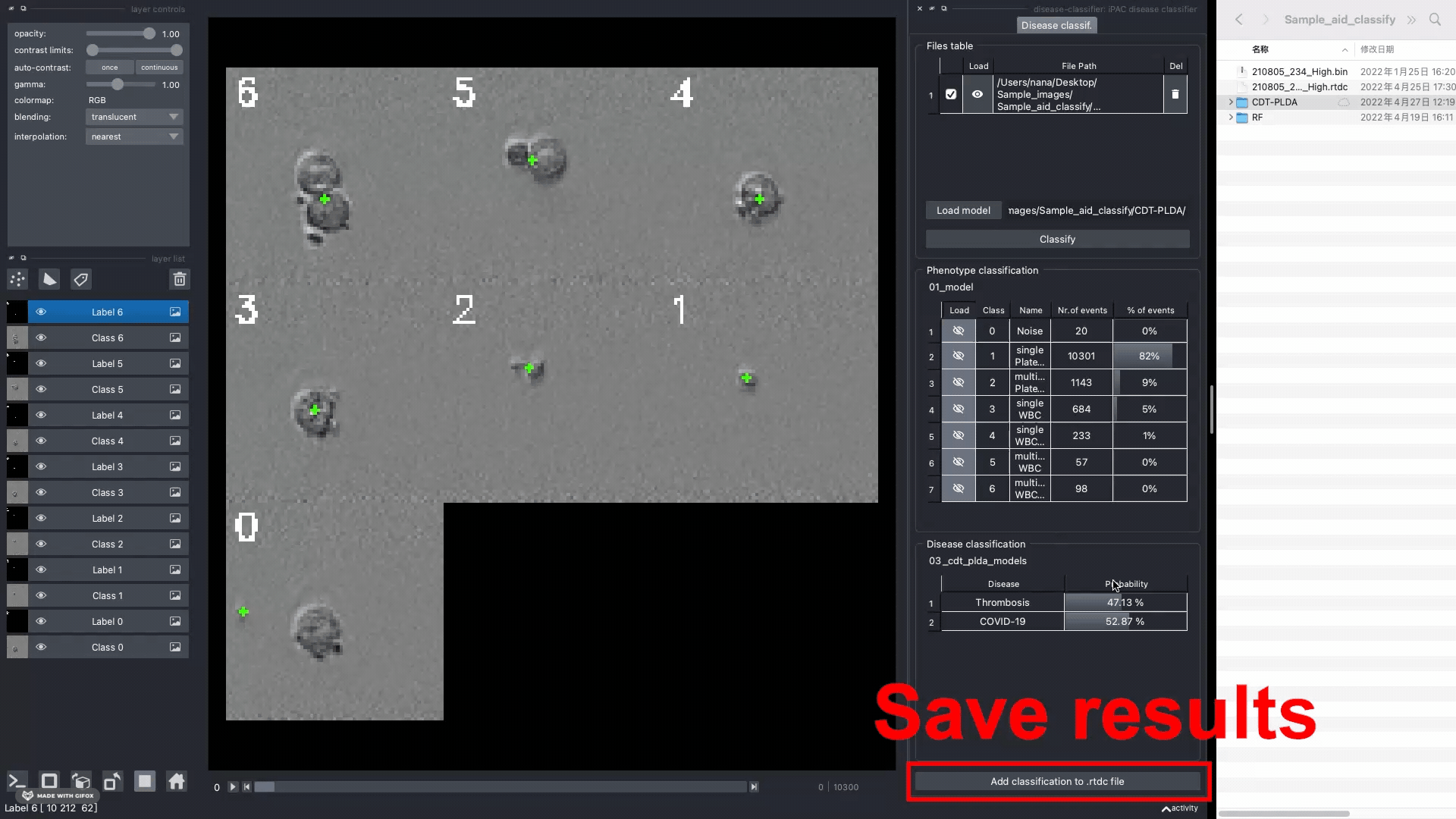Image resolution: width=1456 pixels, height=819 pixels.
Task: Show the Noise class row eye
Action: pos(959,331)
